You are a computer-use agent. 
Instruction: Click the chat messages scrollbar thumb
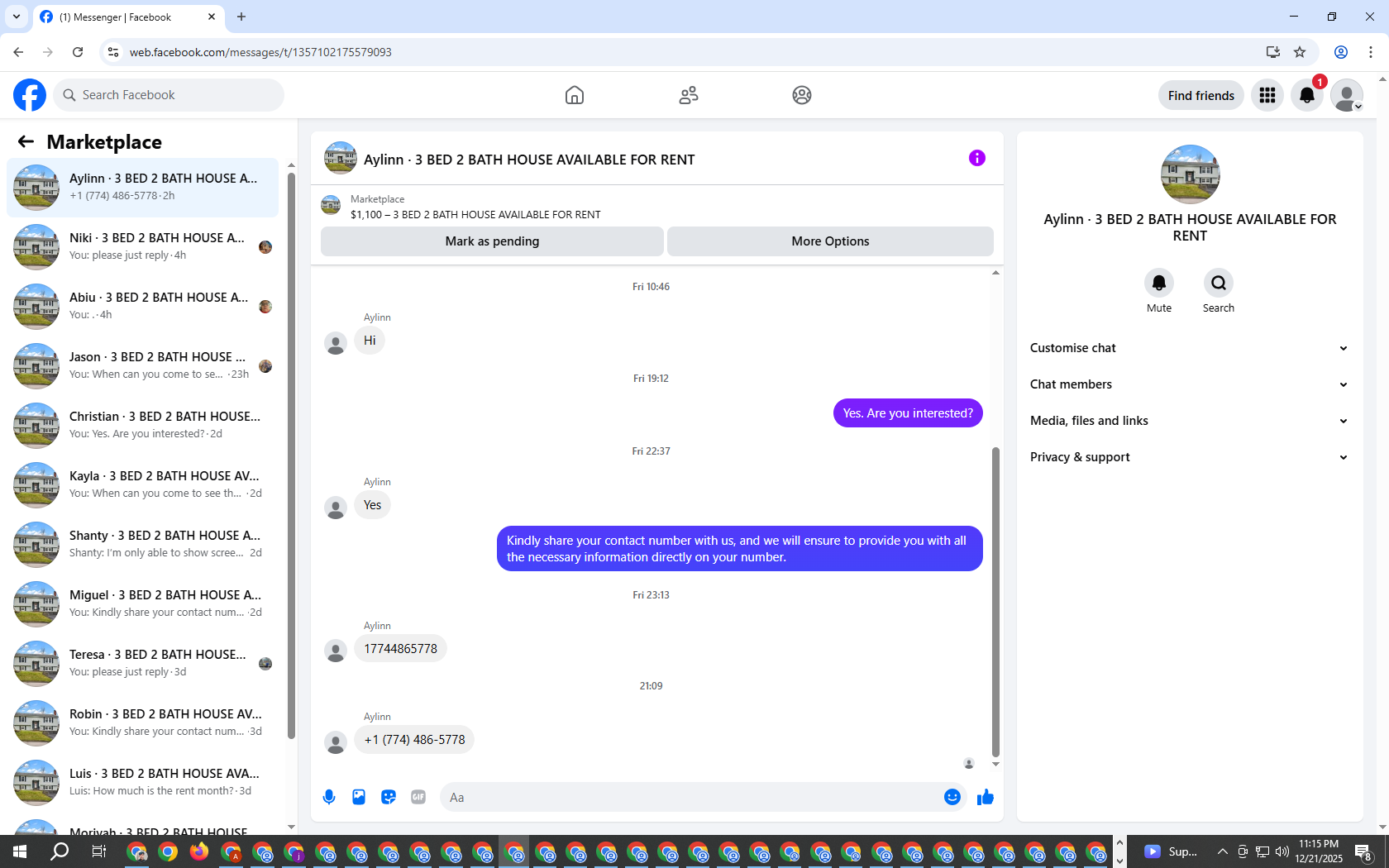[995, 602]
